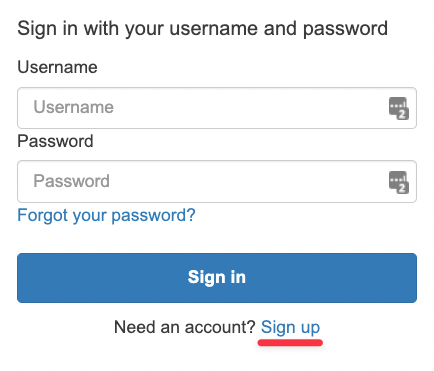Open the Forgot your password? link

[106, 215]
